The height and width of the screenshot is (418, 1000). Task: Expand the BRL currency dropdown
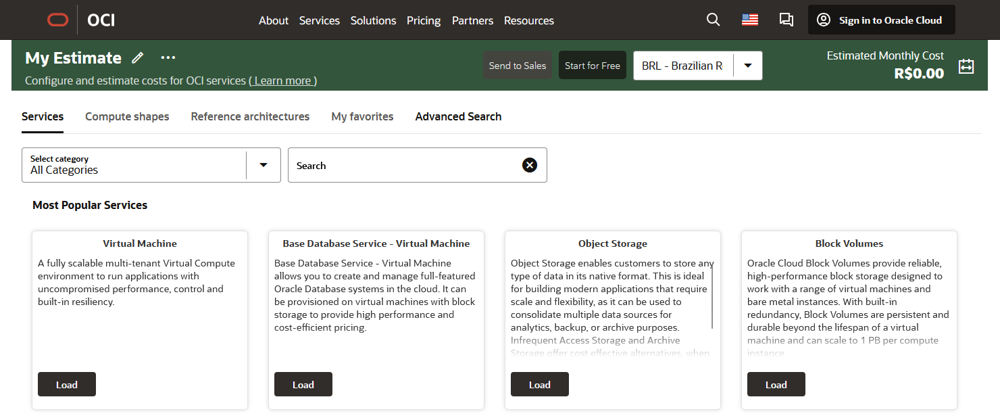point(748,66)
